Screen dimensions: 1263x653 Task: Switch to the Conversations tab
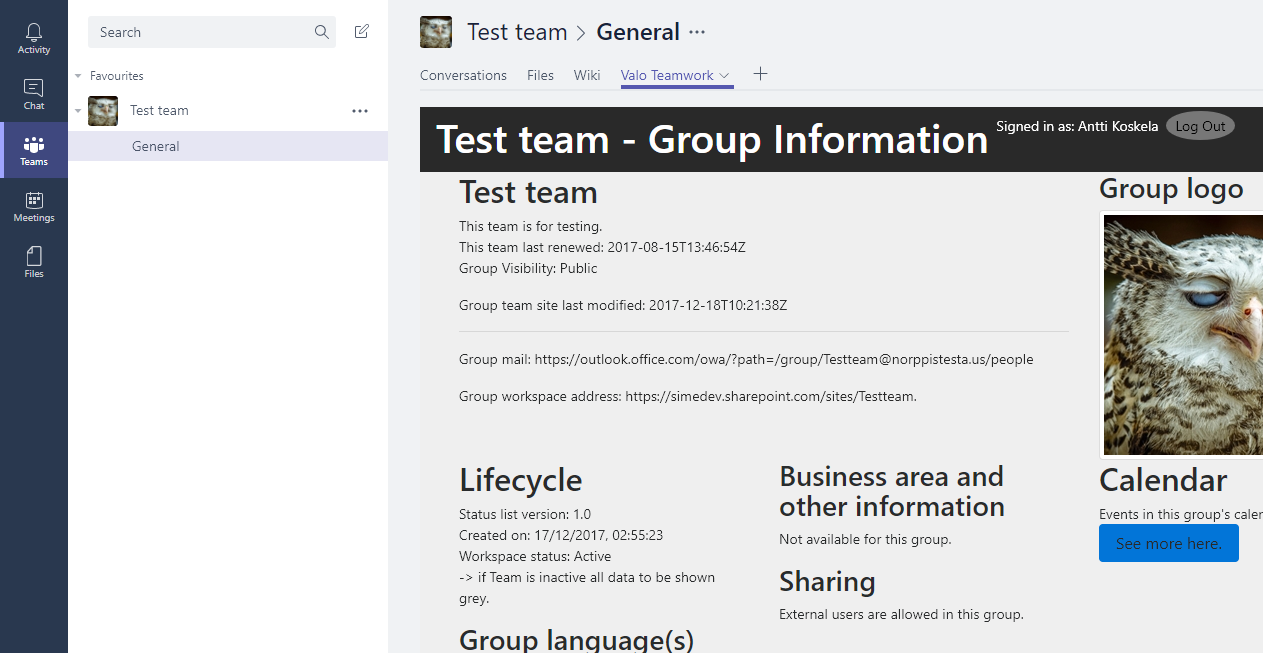pyautogui.click(x=463, y=75)
